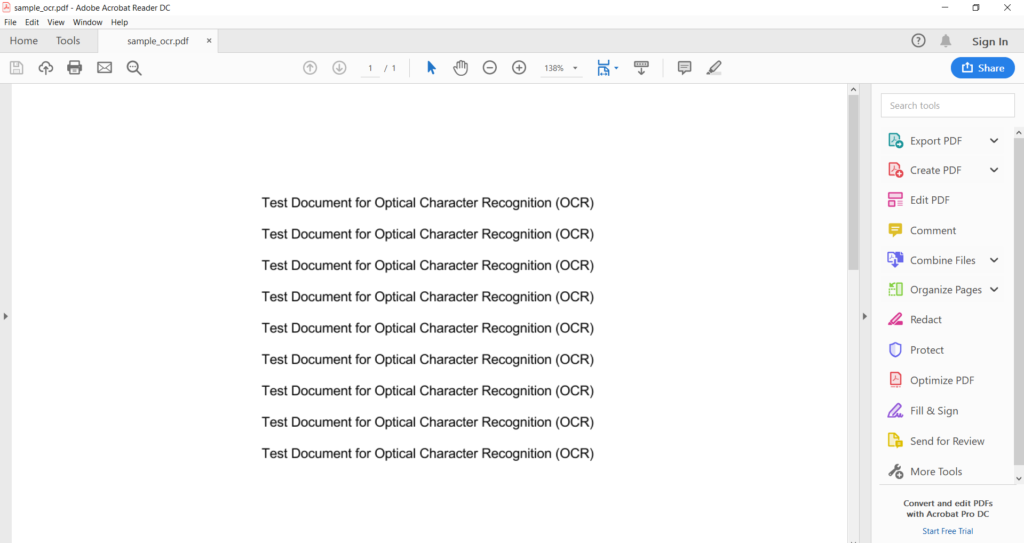Open Optimize PDF tool

coord(942,380)
